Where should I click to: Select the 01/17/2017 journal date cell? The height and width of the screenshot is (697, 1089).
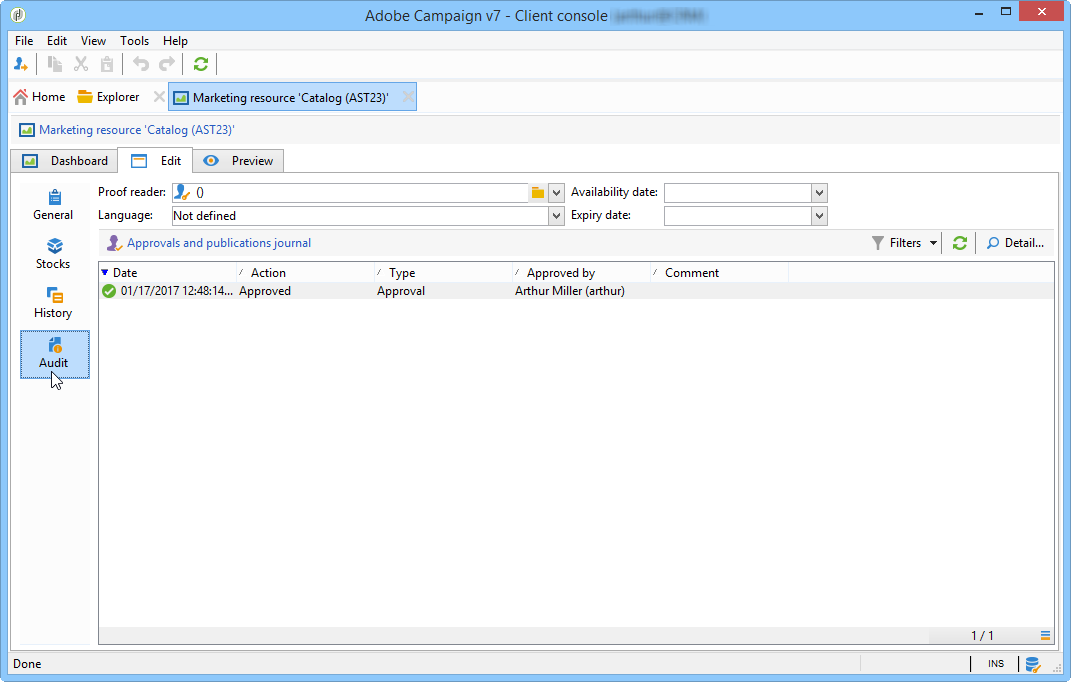[176, 292]
